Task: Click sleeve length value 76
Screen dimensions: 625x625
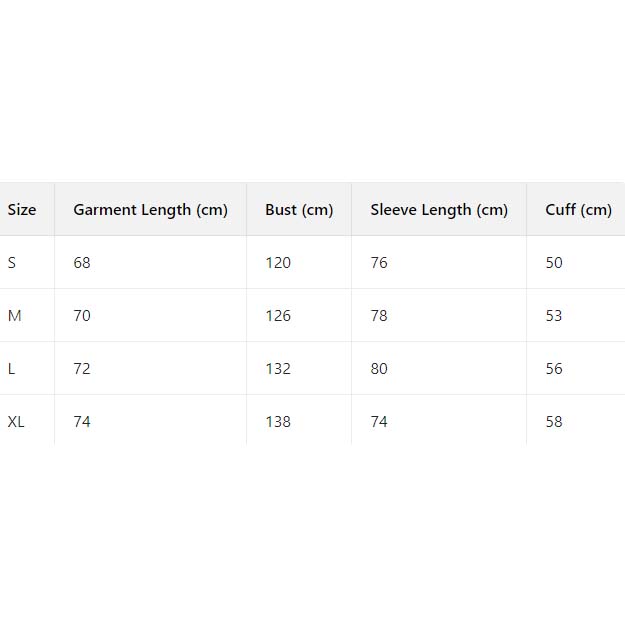Action: tap(379, 263)
